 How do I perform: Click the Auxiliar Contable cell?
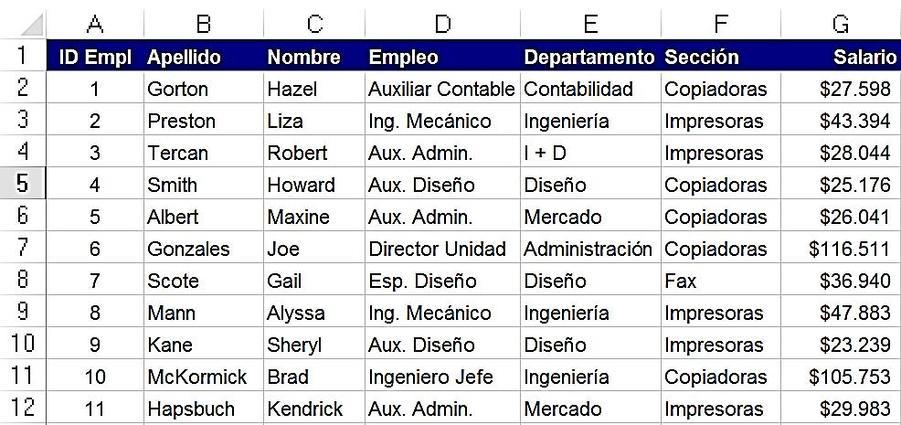pyautogui.click(x=442, y=88)
